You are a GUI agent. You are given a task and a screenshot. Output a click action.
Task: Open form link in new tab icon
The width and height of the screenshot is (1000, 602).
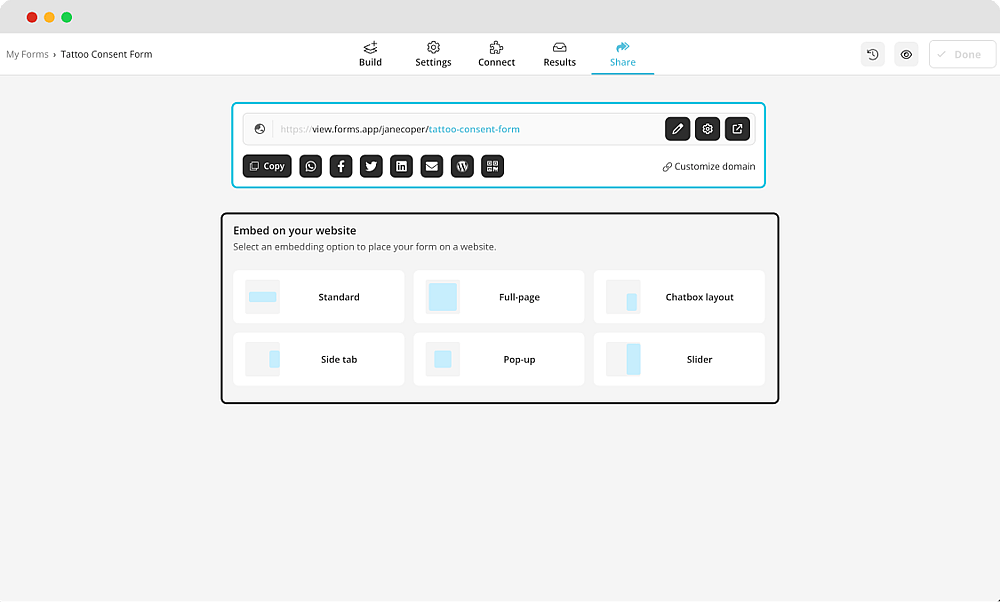(x=737, y=129)
